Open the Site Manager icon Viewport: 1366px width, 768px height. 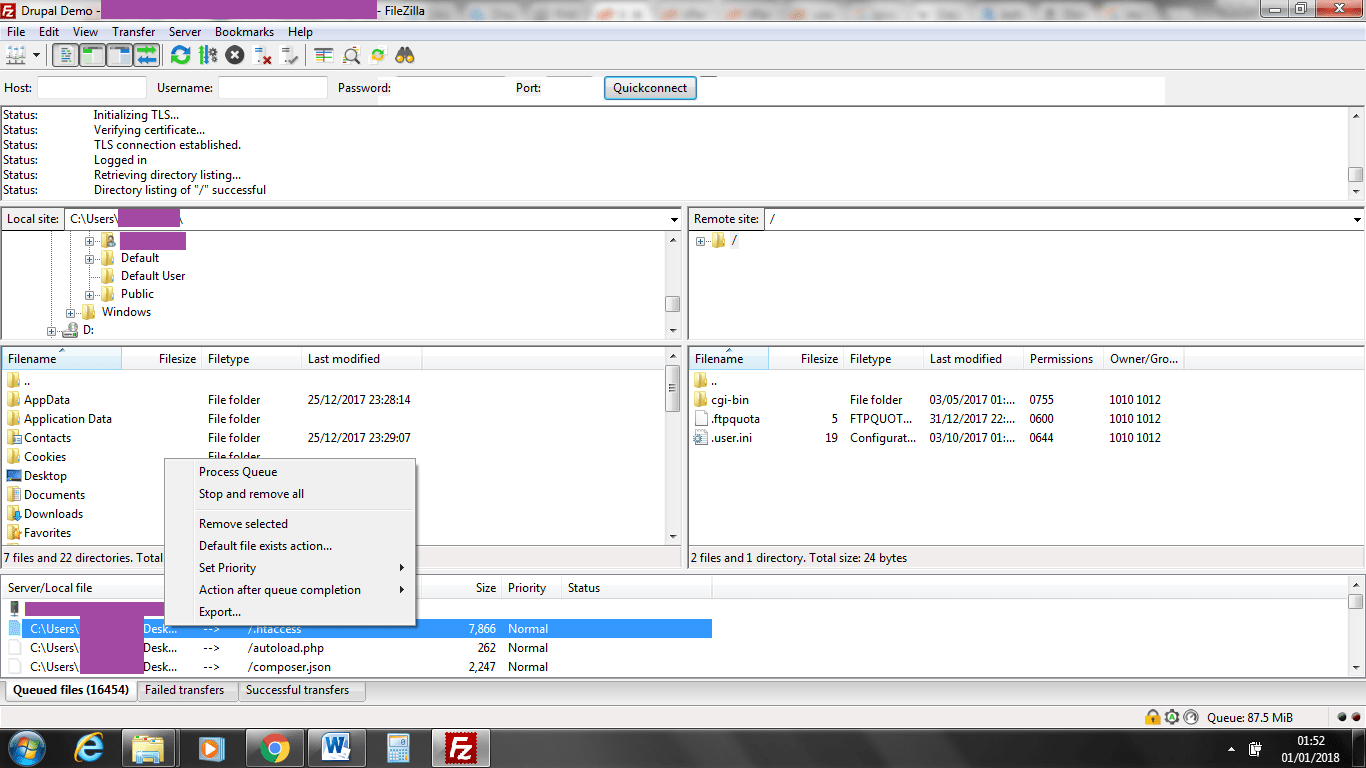click(15, 55)
